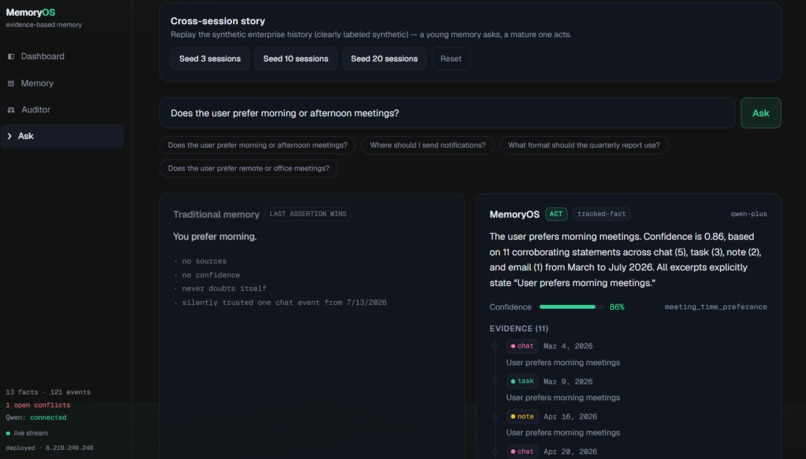Seed 10 sessions of history
The height and width of the screenshot is (459, 806).
296,59
